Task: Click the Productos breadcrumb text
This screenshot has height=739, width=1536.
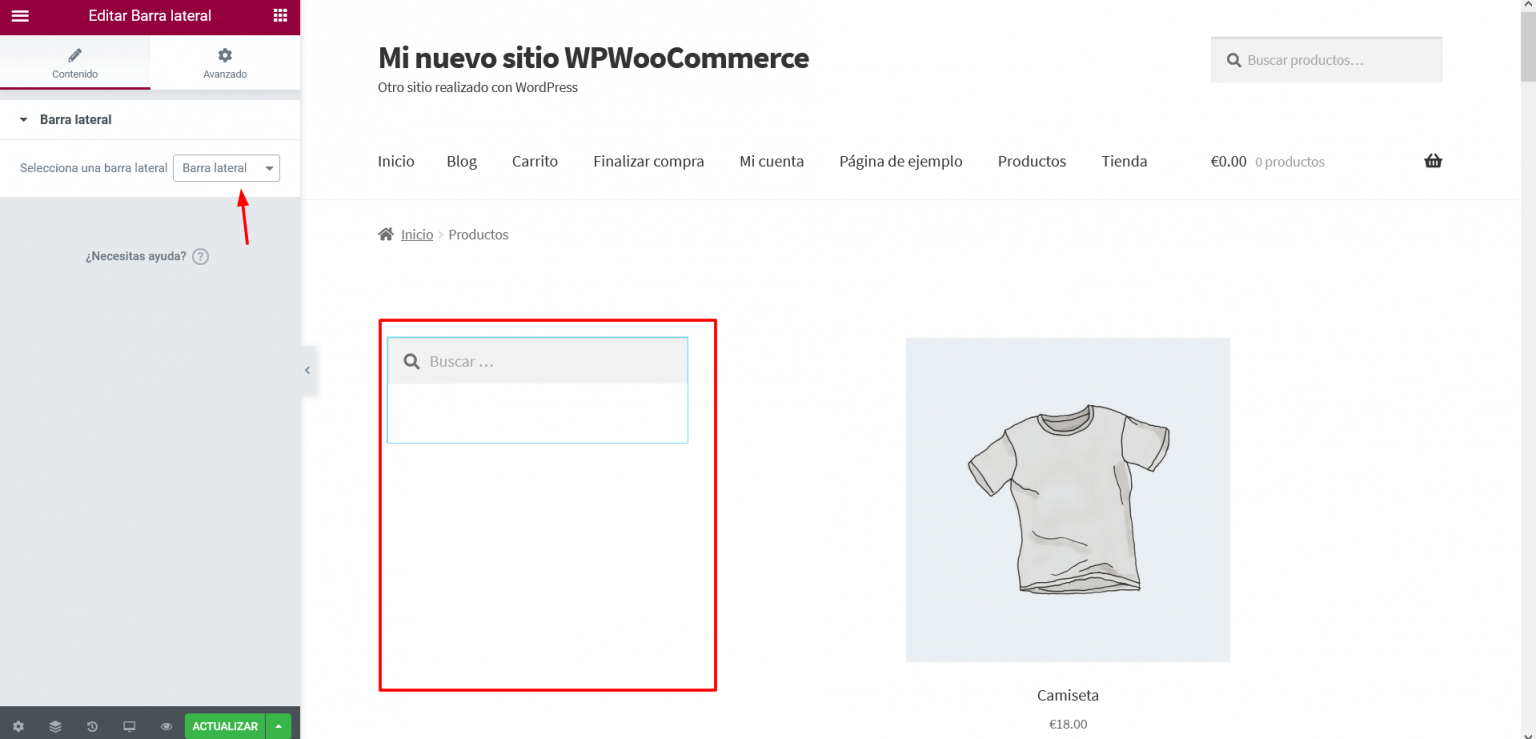Action: tap(478, 235)
